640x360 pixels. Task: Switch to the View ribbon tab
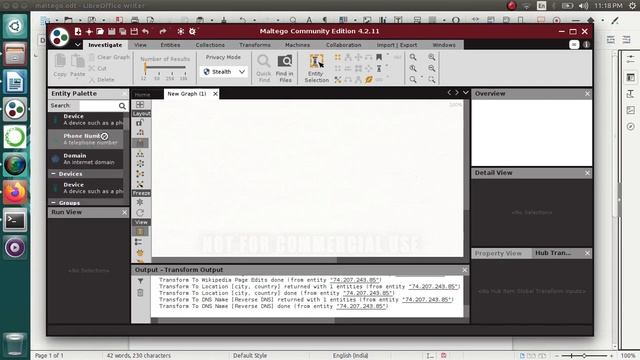click(140, 45)
